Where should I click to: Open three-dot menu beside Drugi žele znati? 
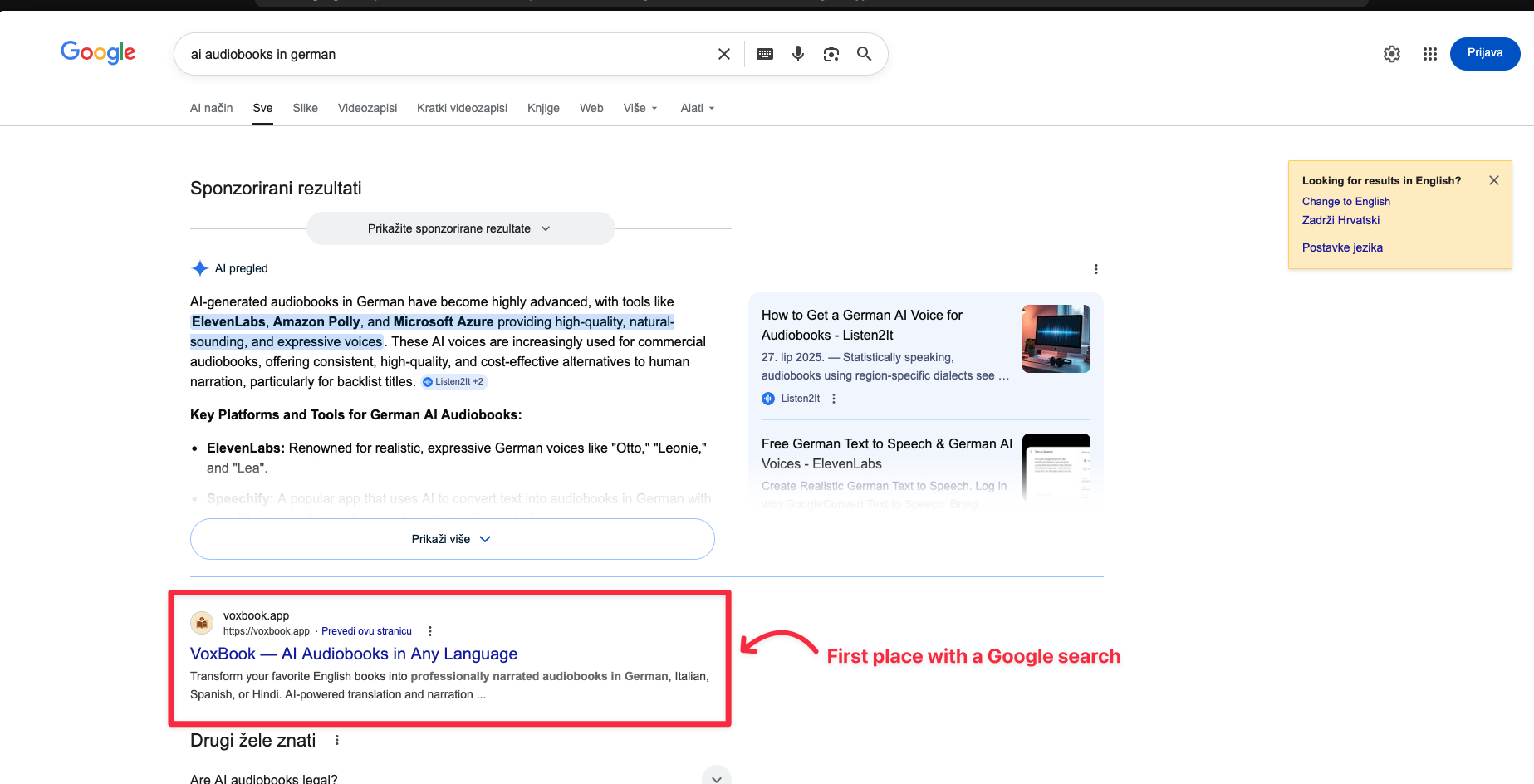[337, 740]
